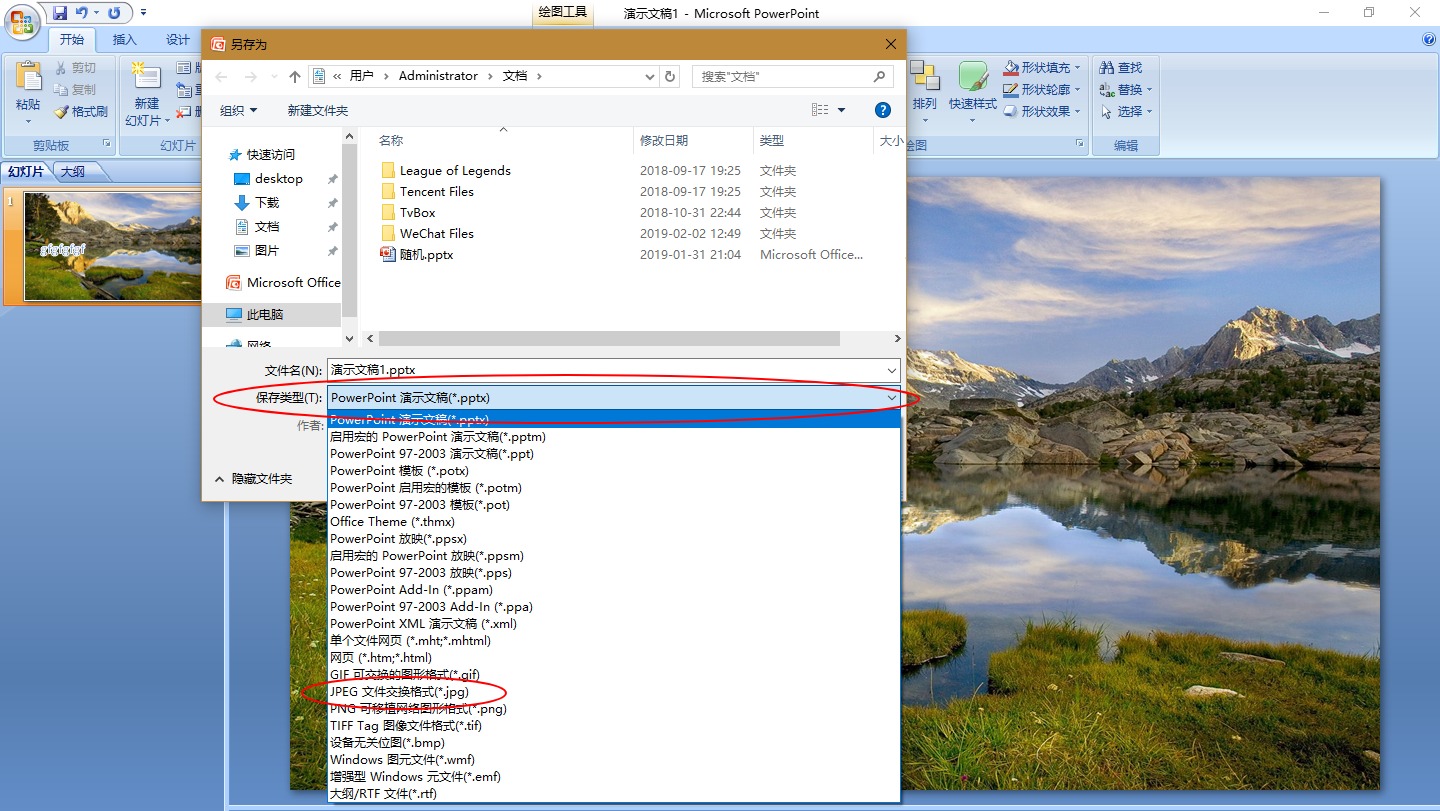Switch to the 设计 ribbon tab
1440x811 pixels.
coord(178,40)
